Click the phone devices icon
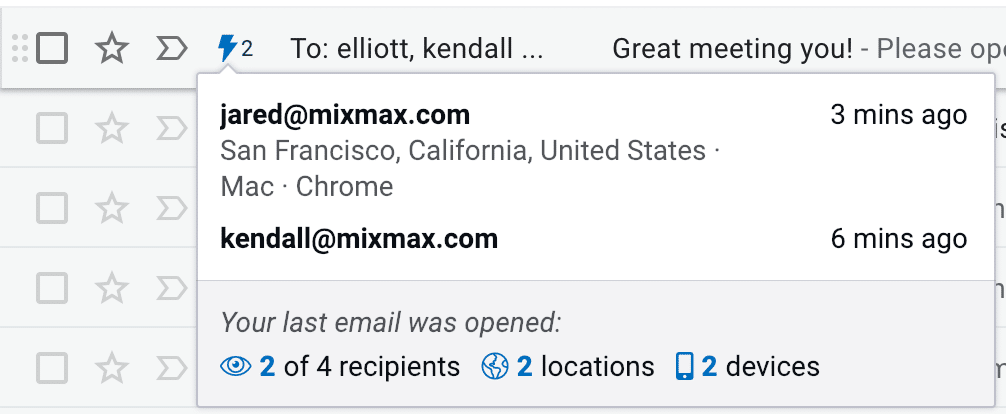The height and width of the screenshot is (414, 1006). 685,367
